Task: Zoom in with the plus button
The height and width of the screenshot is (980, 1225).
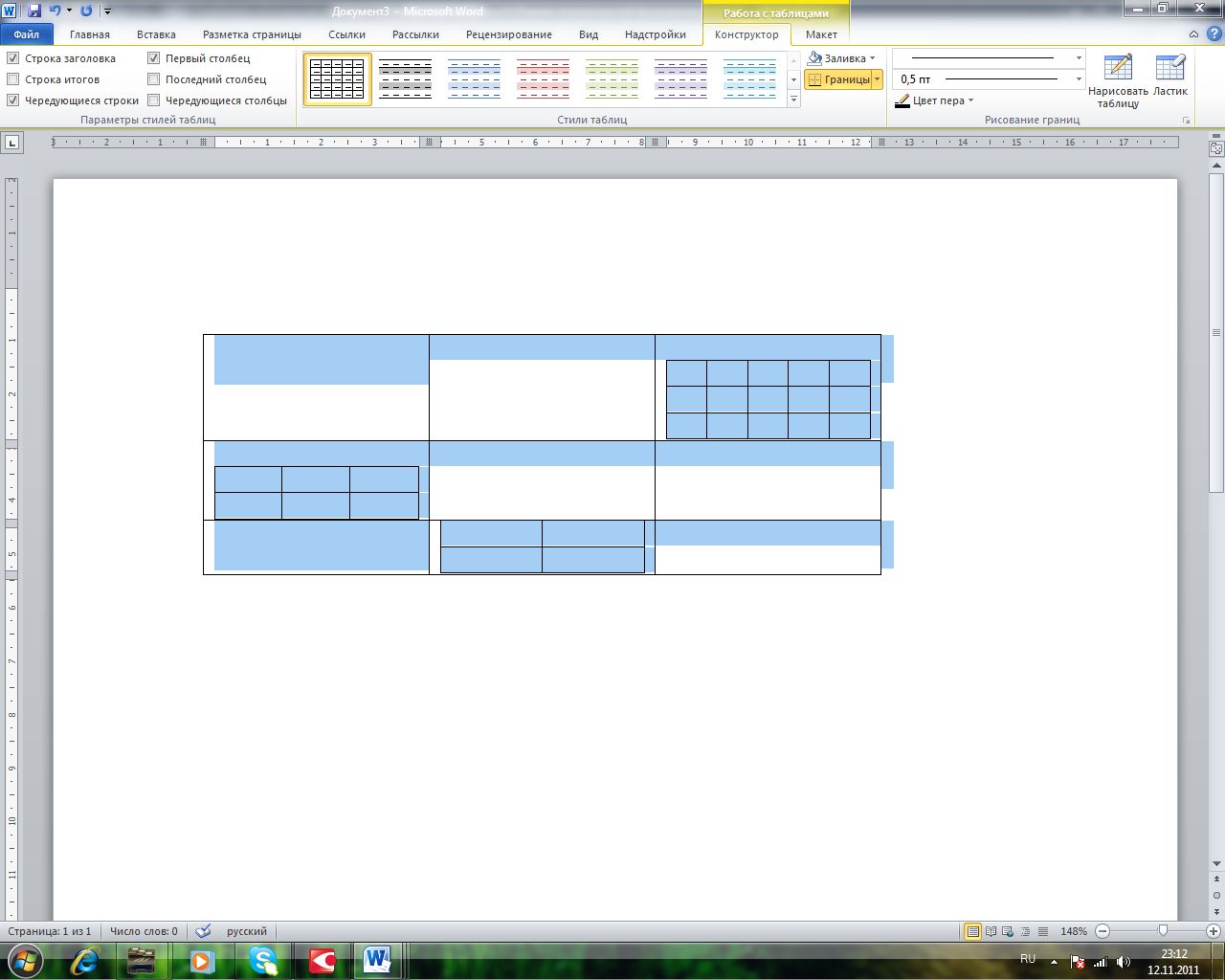Action: 1213,931
